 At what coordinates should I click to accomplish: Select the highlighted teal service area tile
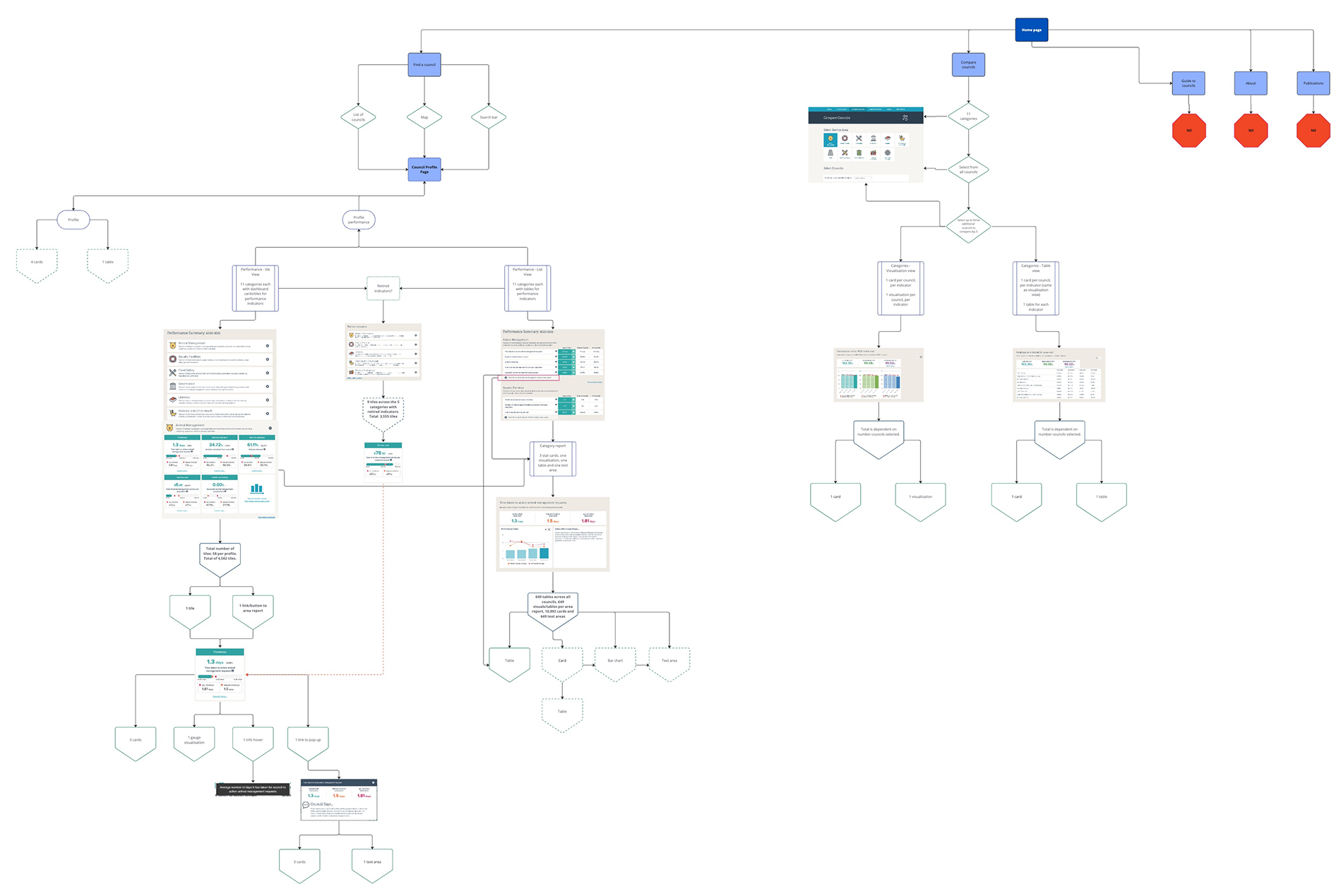pos(830,140)
